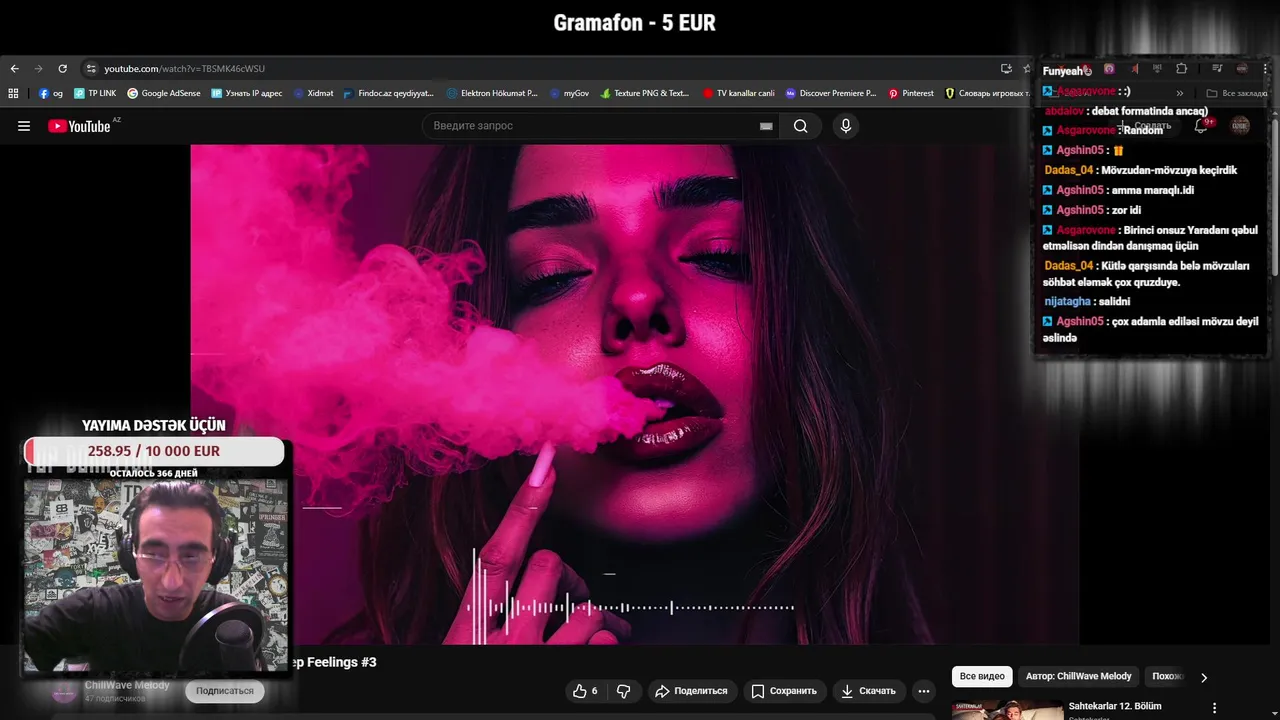Open the Google AdSense bookmark
This screenshot has width=1280, height=720.
163,93
